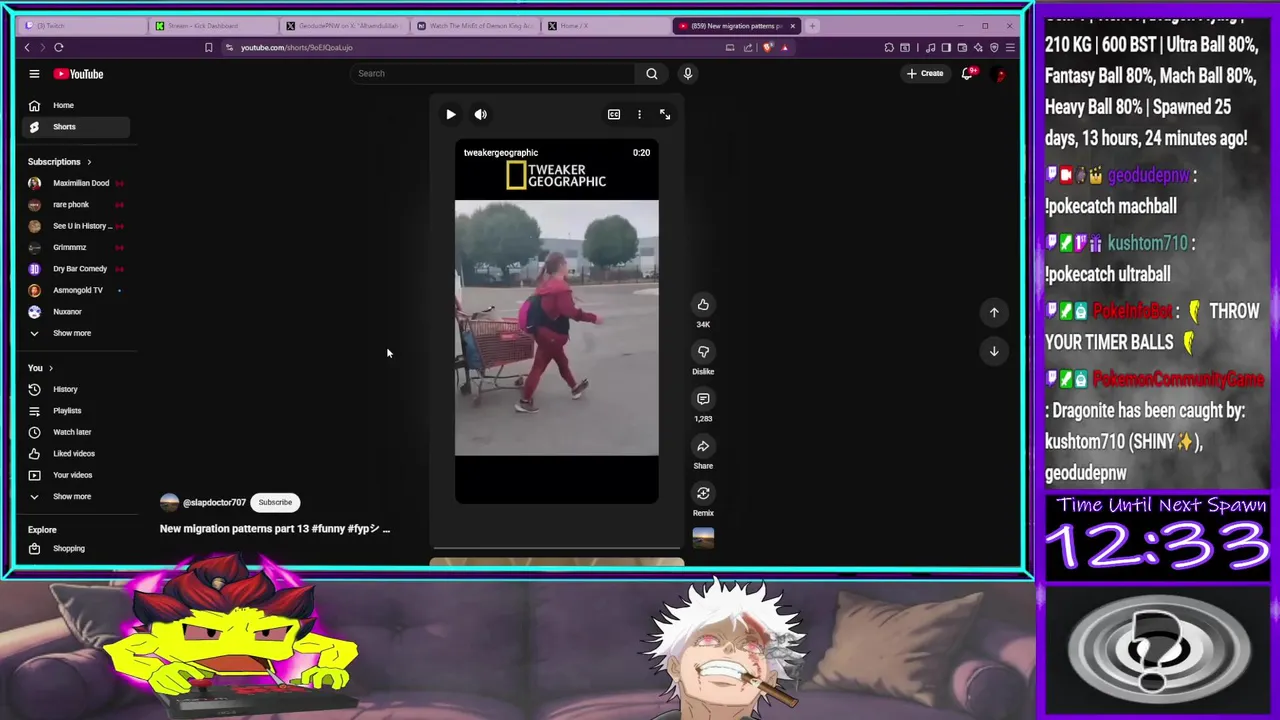Select Shorts in sidebar
This screenshot has width=1280, height=720.
(76, 127)
